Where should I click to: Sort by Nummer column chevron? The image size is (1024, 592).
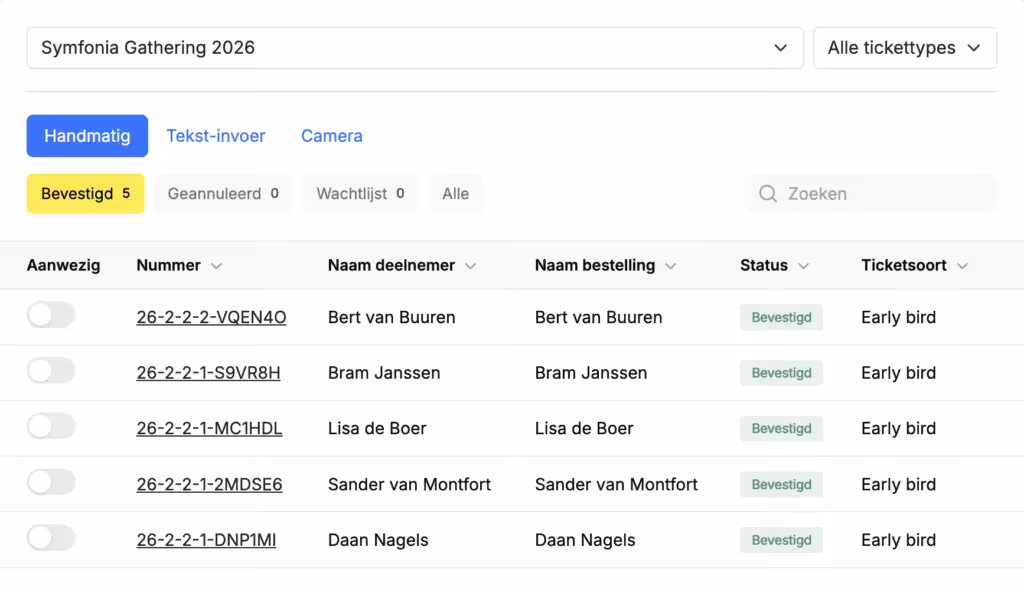[x=216, y=266]
